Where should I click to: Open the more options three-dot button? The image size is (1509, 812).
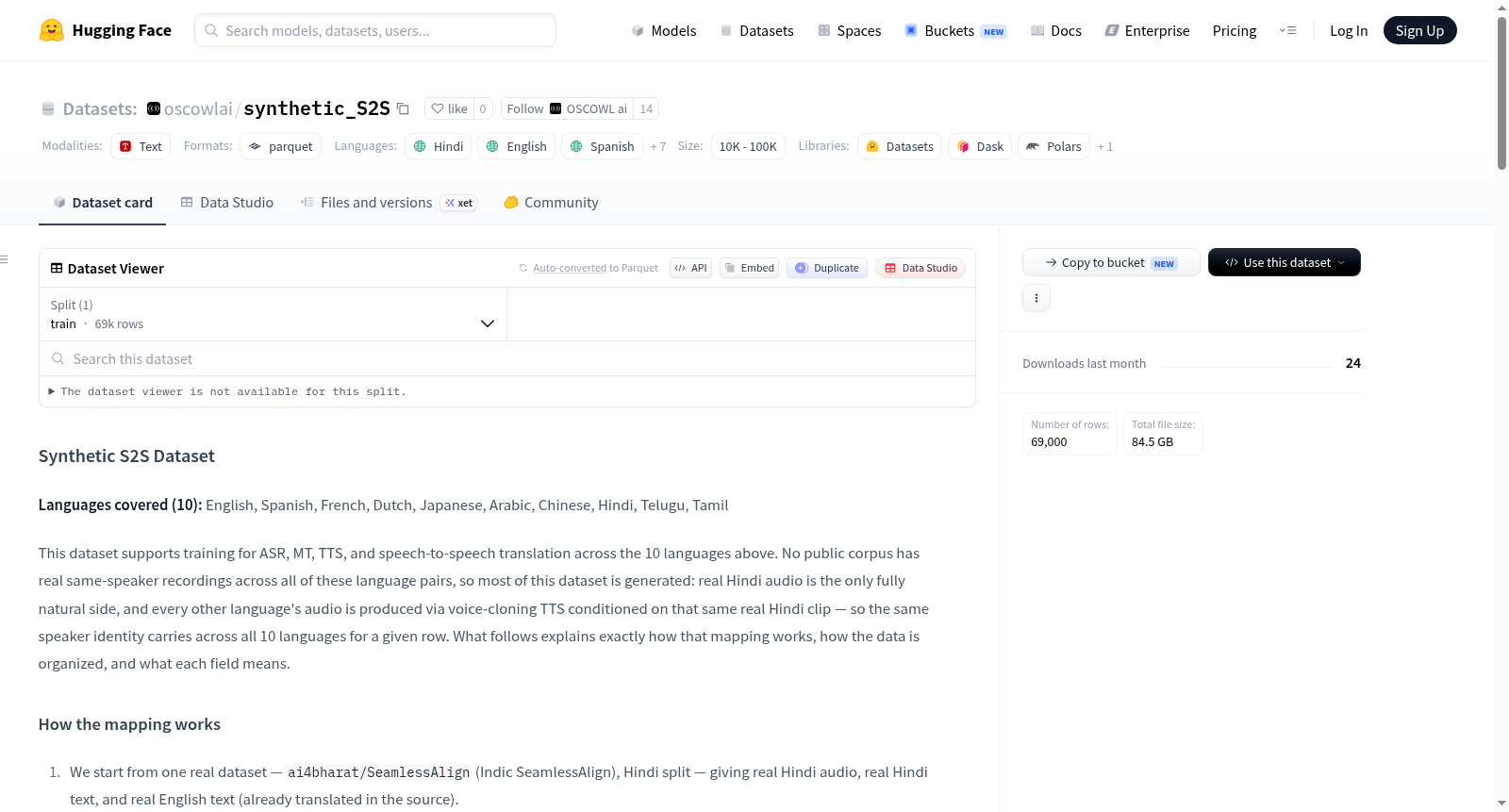[x=1036, y=298]
